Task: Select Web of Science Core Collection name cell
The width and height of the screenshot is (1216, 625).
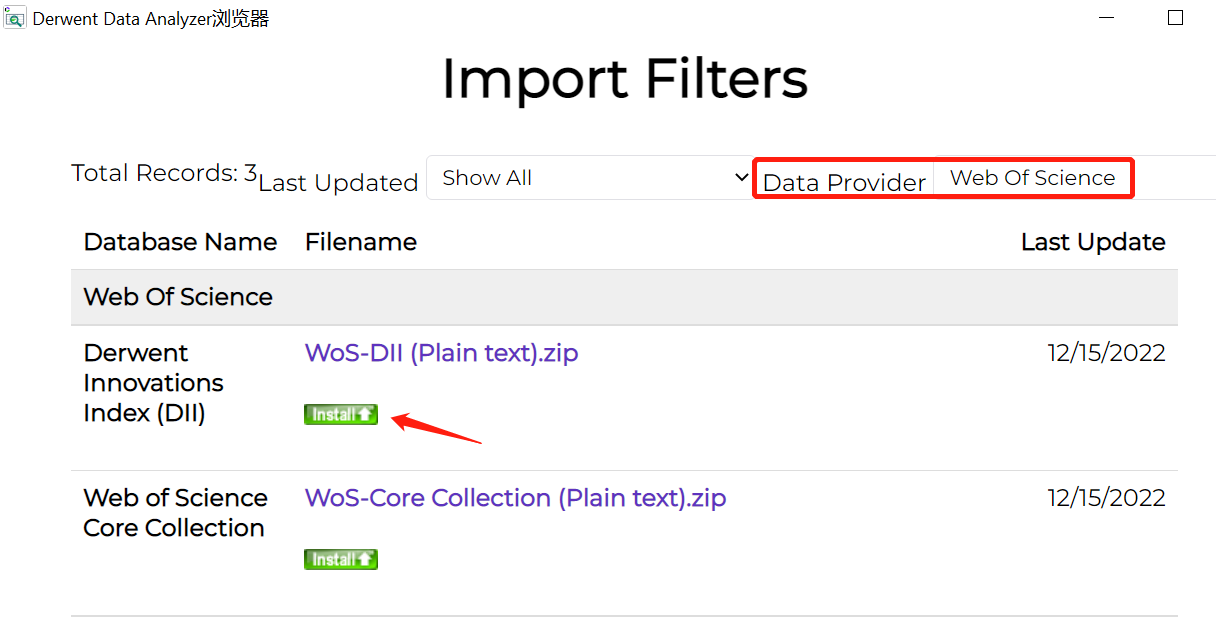Action: point(175,513)
